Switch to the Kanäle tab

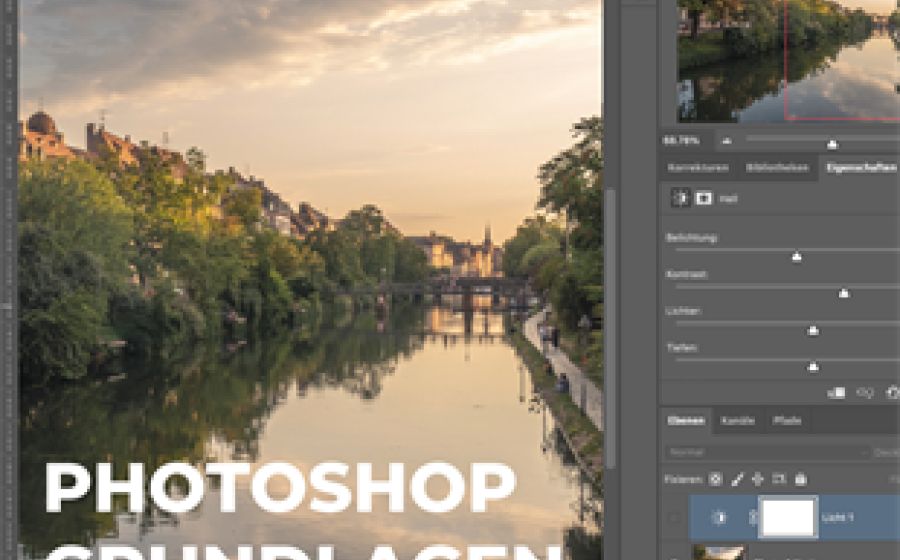pyautogui.click(x=738, y=421)
